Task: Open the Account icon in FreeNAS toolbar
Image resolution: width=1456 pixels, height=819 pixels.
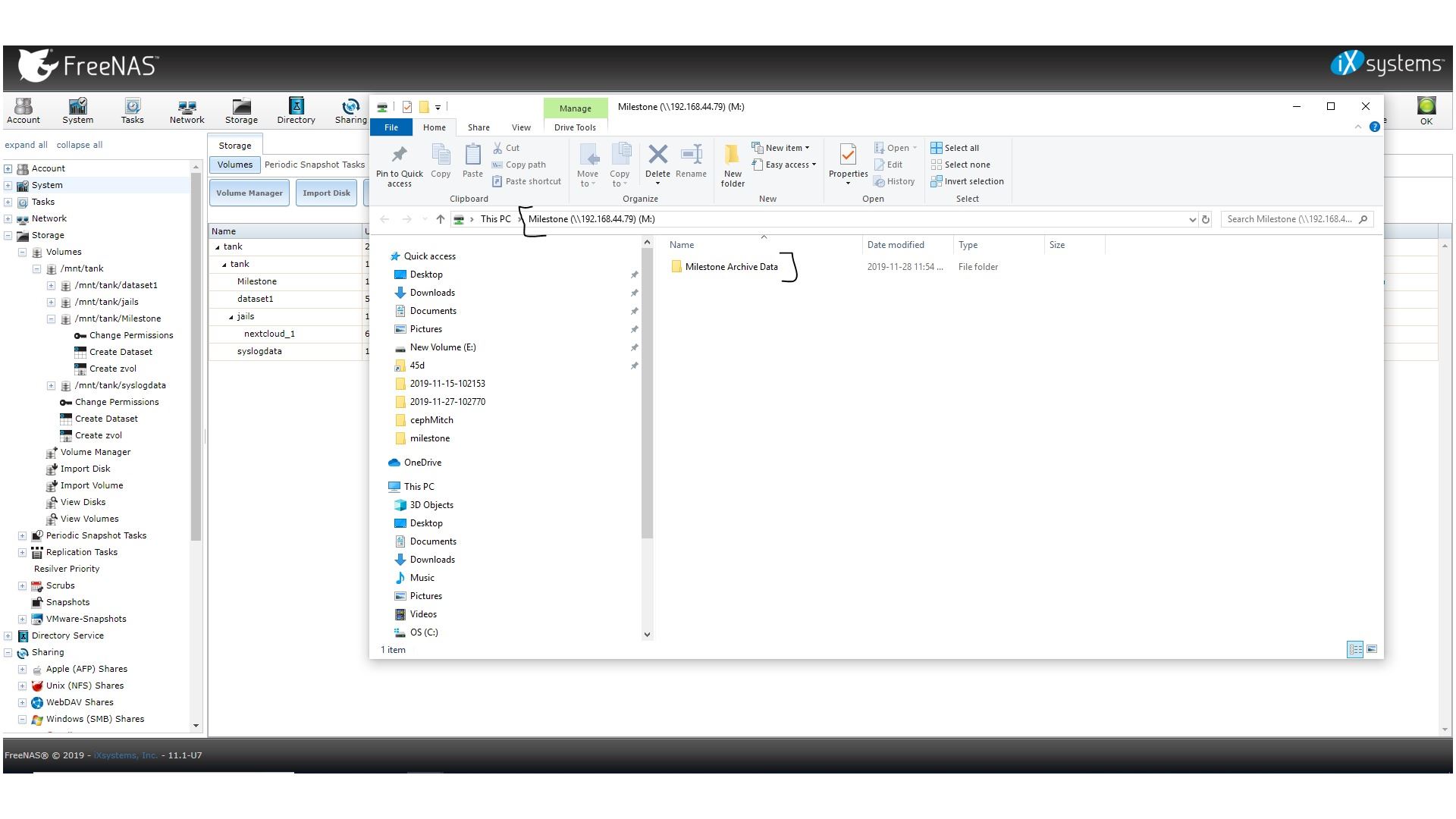Action: [x=24, y=111]
